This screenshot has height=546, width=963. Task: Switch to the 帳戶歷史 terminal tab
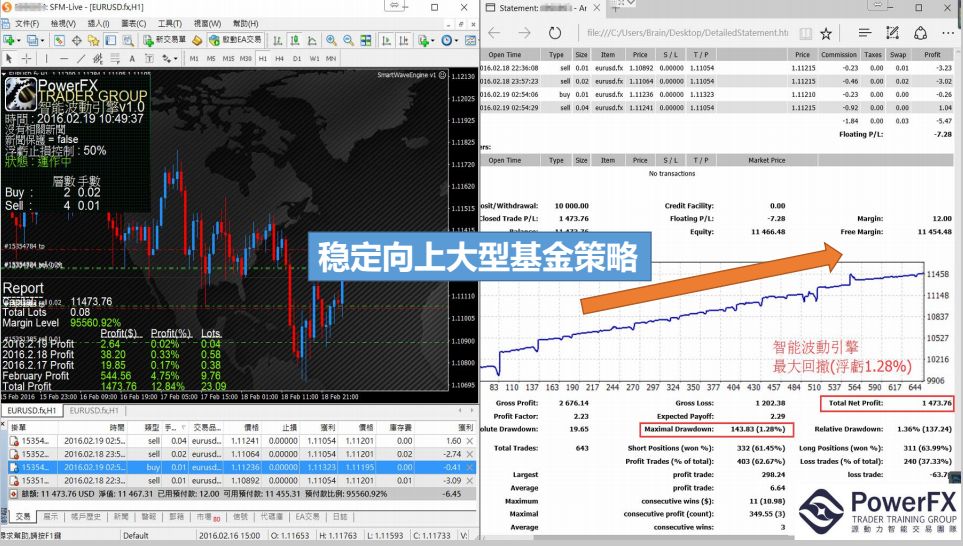[82, 516]
